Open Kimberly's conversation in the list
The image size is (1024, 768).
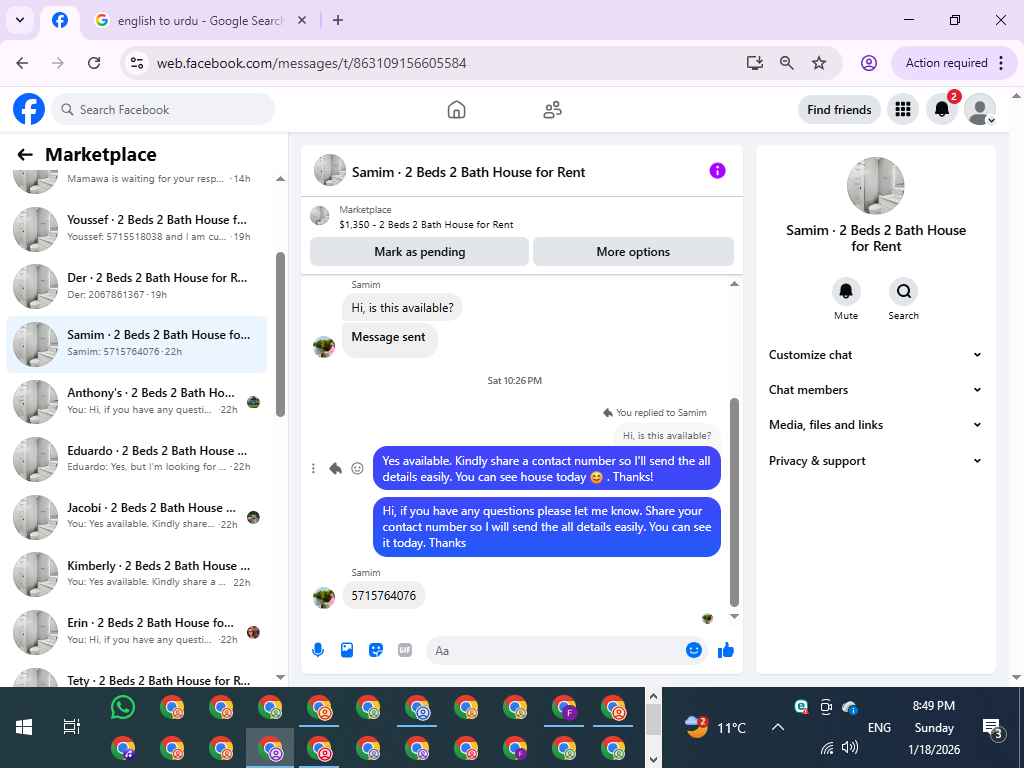click(x=136, y=573)
